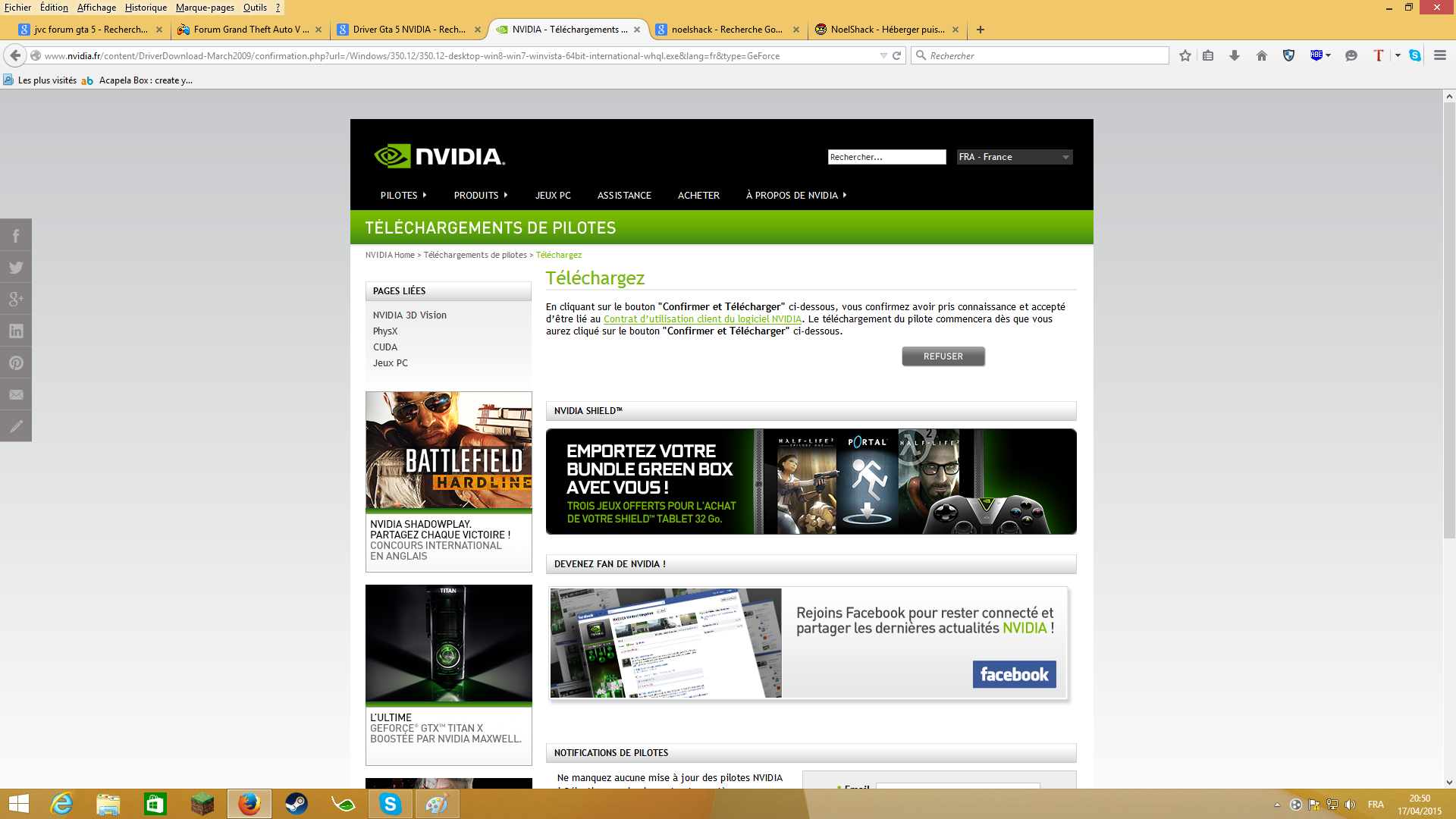Click the Skype extension toolbar icon
The height and width of the screenshot is (819, 1456).
point(1415,55)
